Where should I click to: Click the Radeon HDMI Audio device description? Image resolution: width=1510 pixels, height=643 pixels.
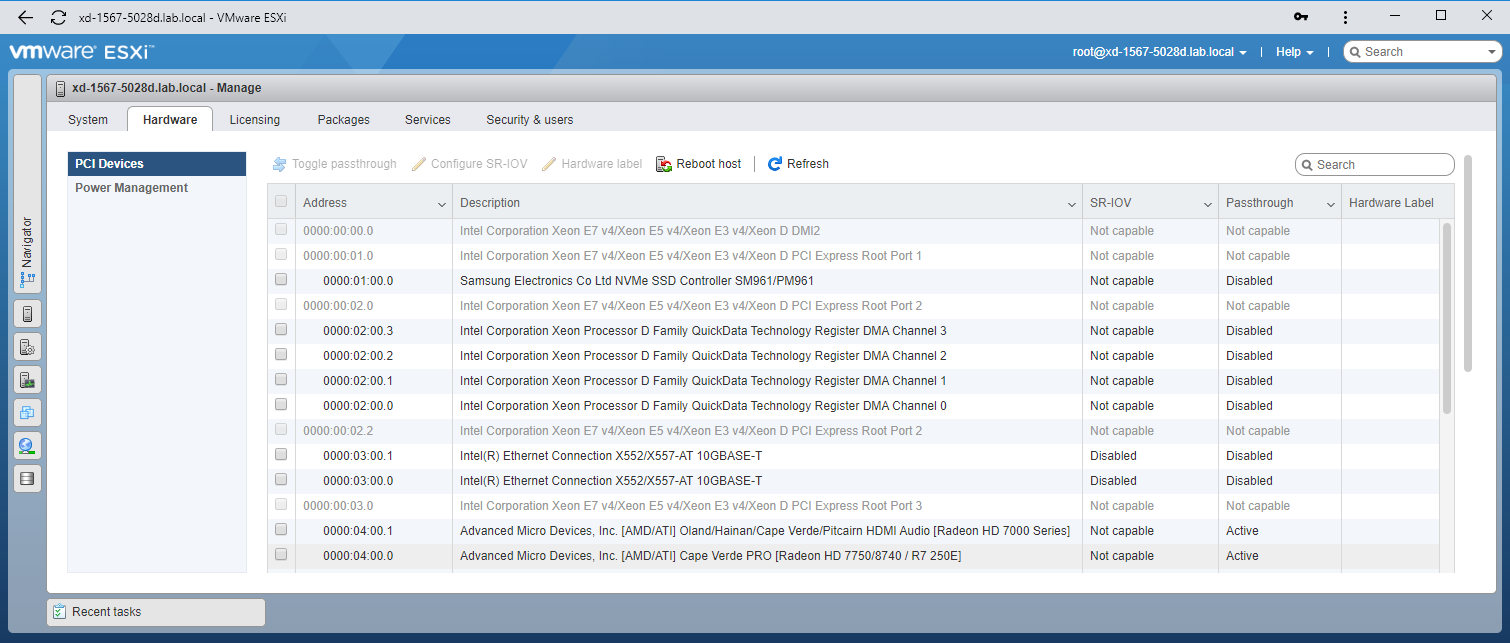point(765,531)
